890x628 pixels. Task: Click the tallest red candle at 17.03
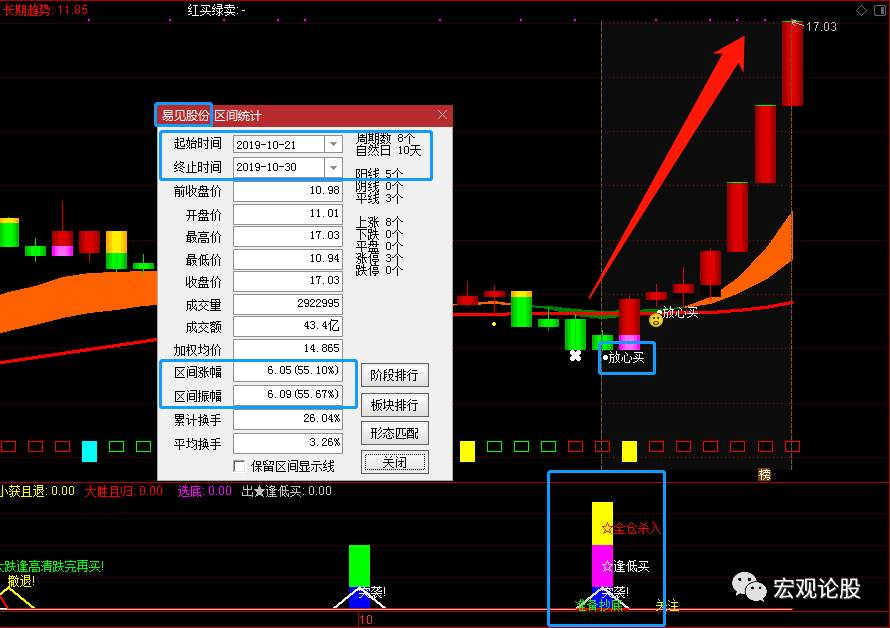[792, 64]
